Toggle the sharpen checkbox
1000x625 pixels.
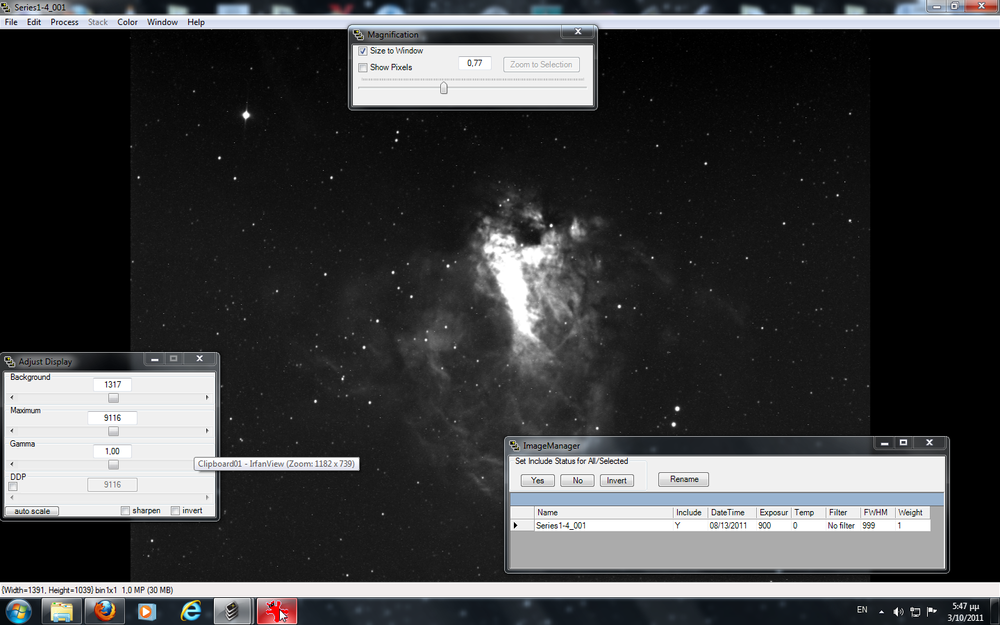point(125,511)
